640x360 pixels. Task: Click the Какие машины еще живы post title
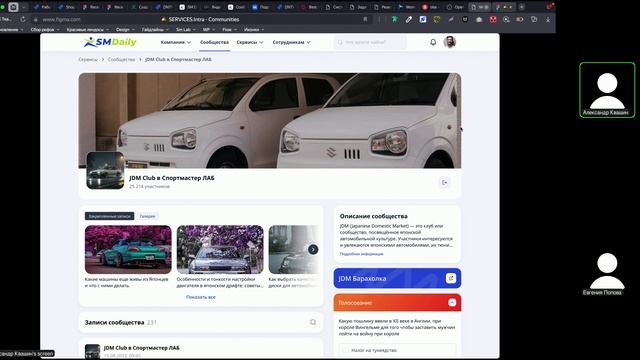pos(127,282)
